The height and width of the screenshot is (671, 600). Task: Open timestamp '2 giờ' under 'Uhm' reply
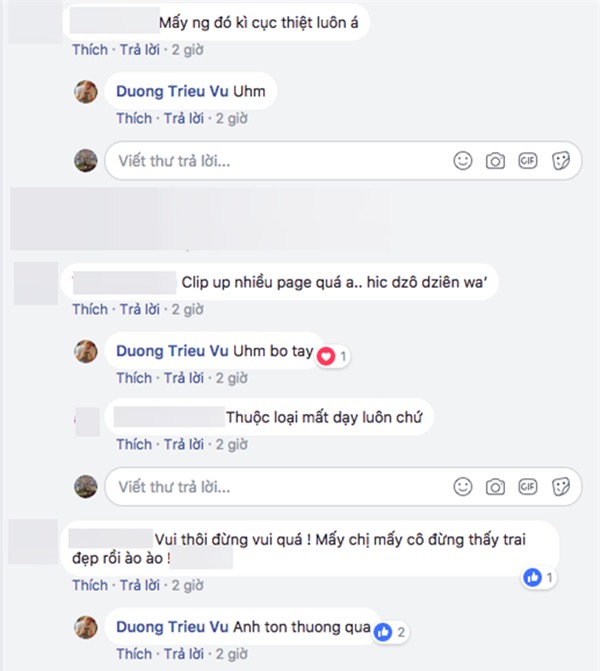[232, 118]
